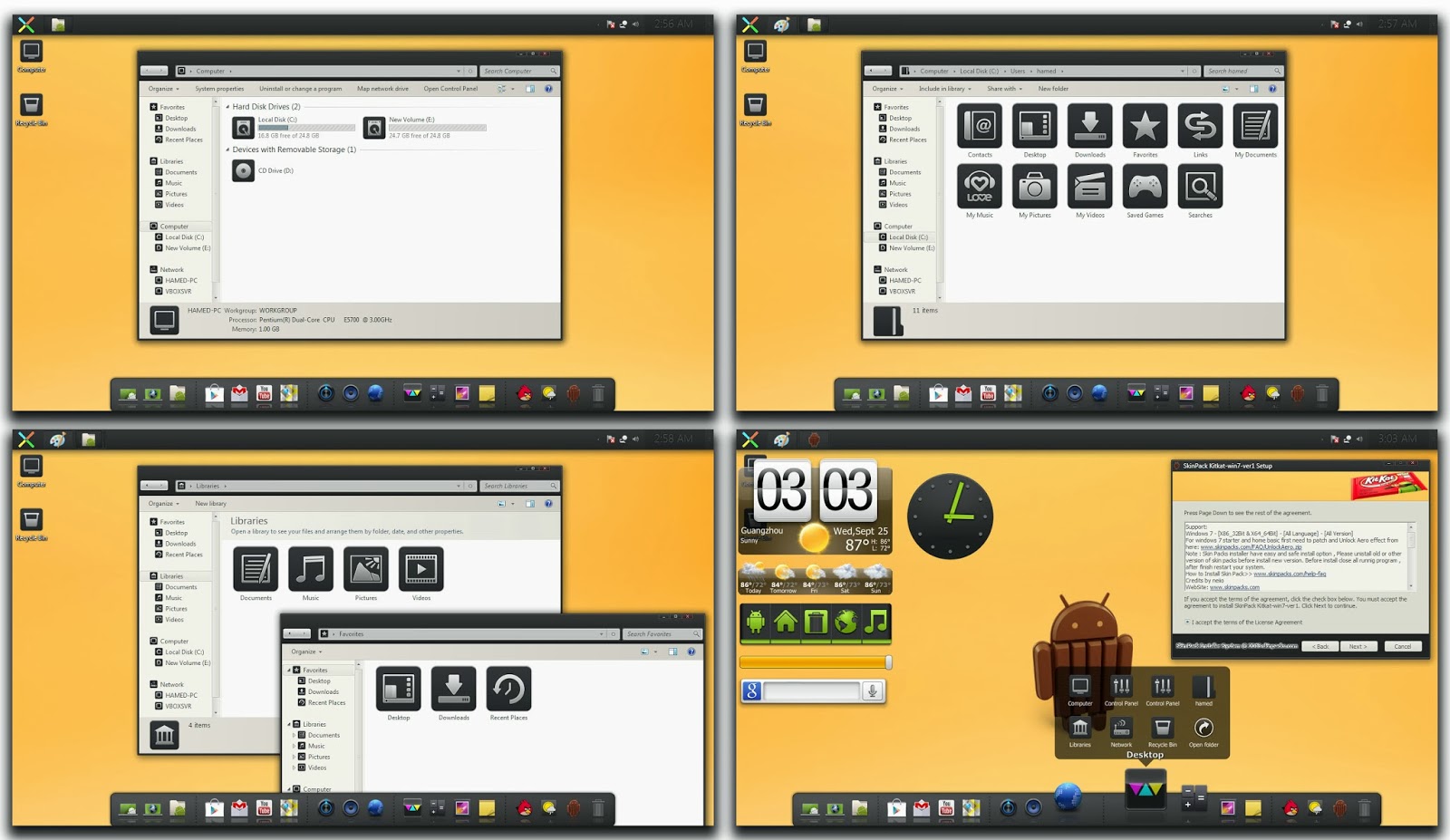The width and height of the screenshot is (1450, 840).
Task: Click Uninstall or change a program
Action: 300,89
